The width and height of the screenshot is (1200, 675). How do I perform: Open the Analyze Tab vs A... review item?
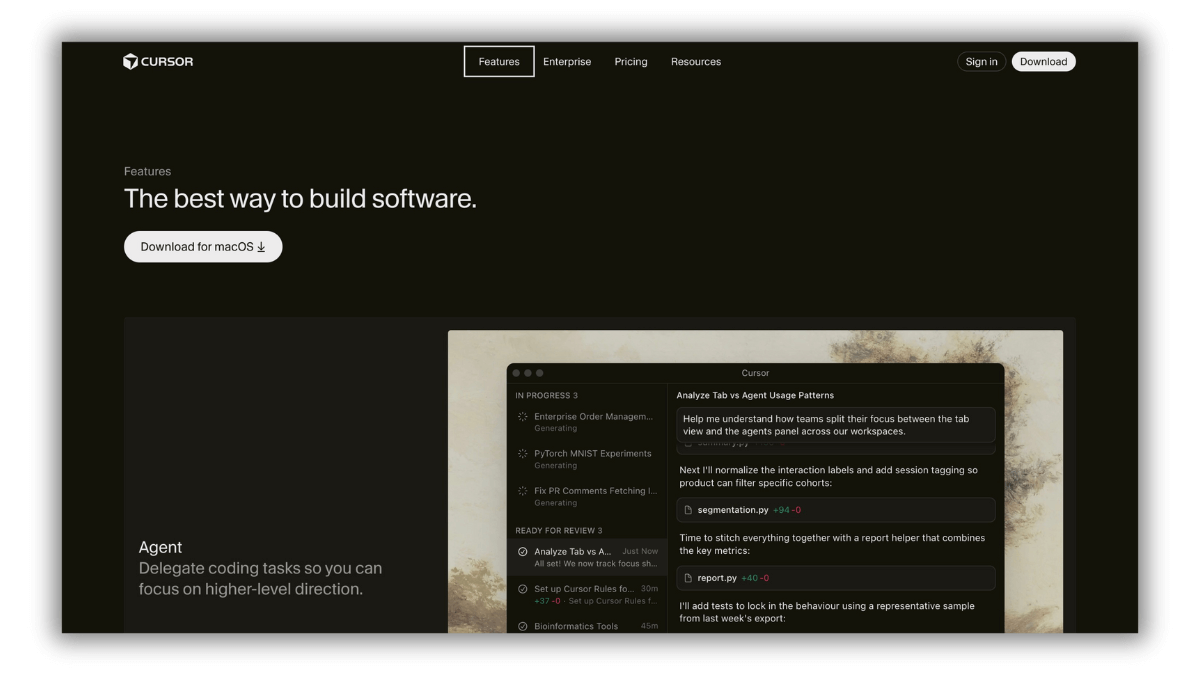587,557
